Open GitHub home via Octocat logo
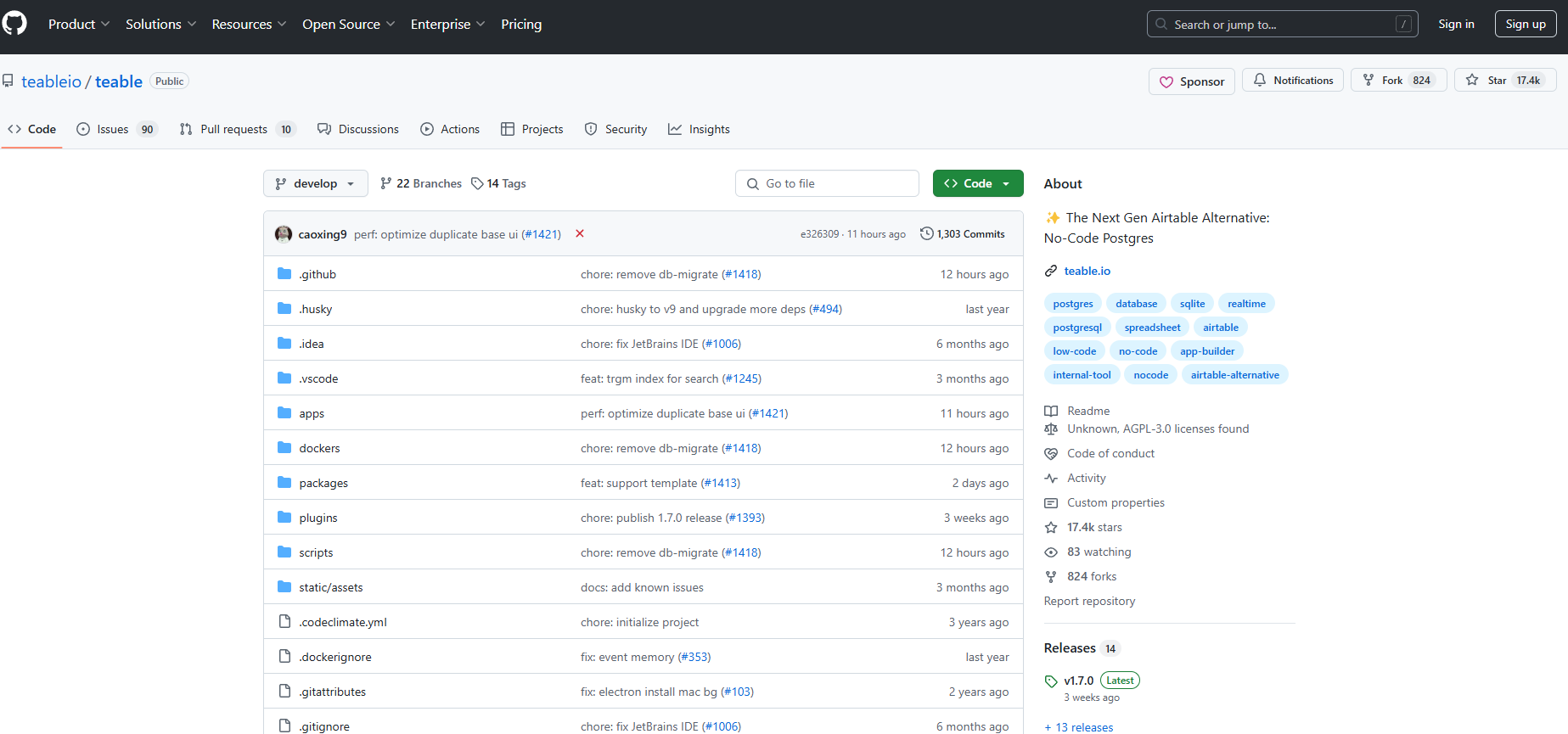The height and width of the screenshot is (734, 1568). (14, 24)
